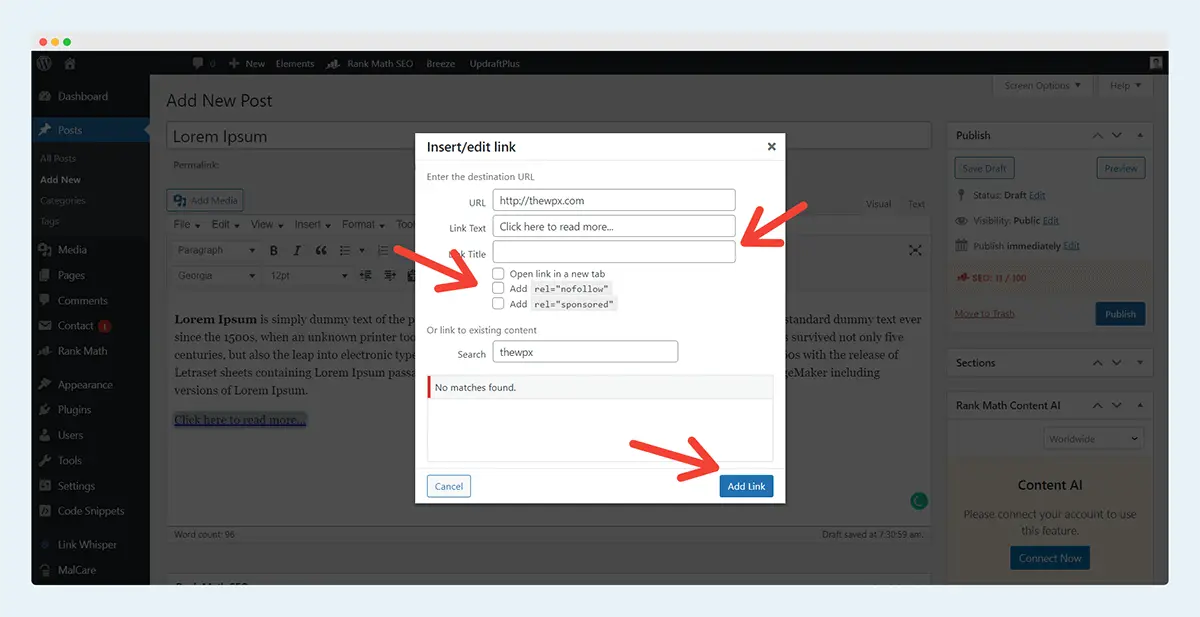Viewport: 1200px width, 617px height.
Task: Click the Posts pin icon in sidebar
Action: (44, 130)
